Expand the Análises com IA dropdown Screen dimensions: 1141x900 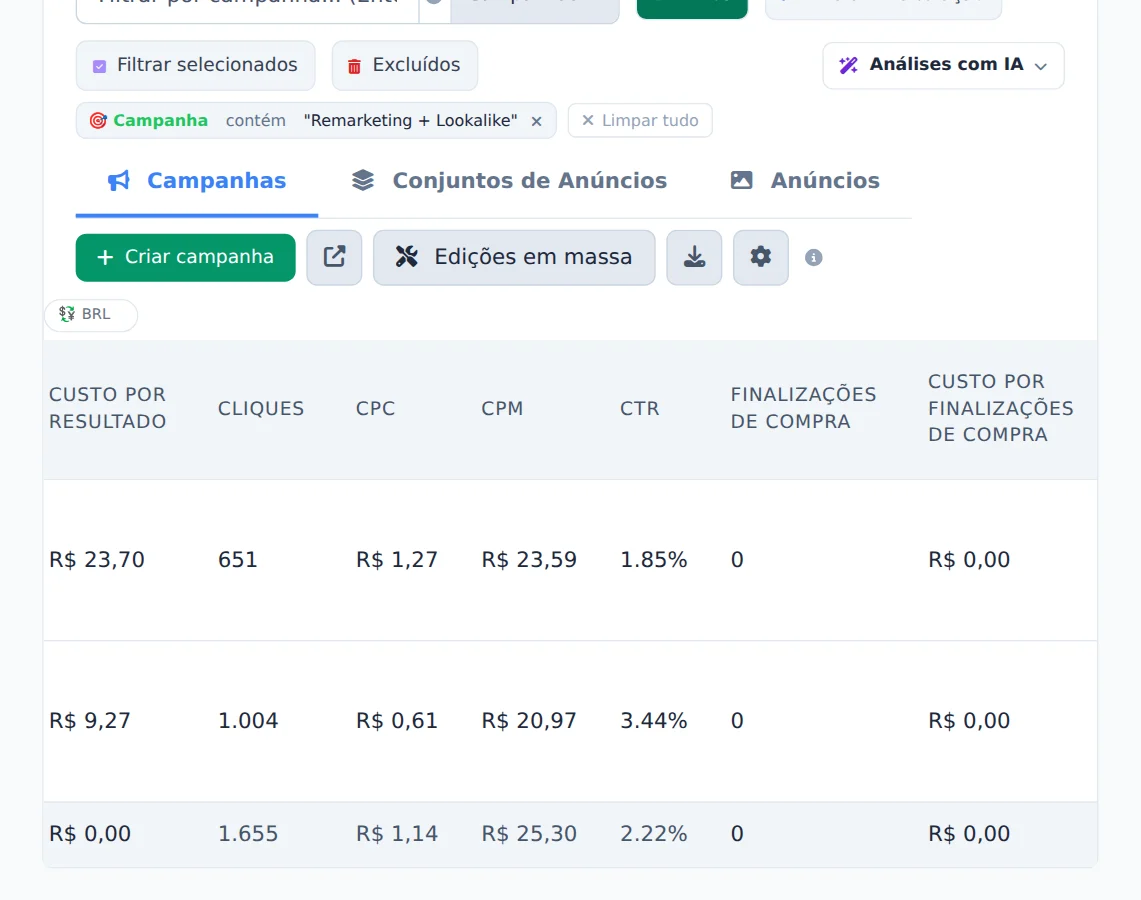(943, 65)
